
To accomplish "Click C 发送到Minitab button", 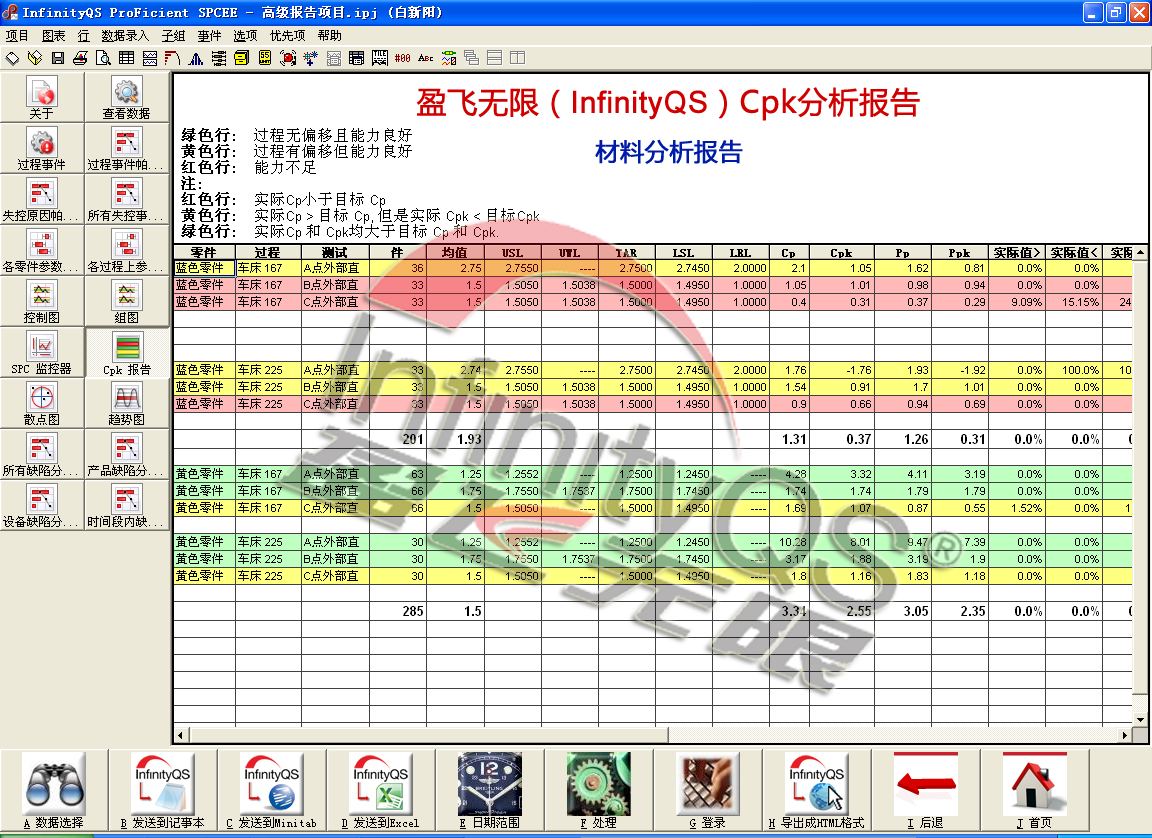I will click(272, 791).
